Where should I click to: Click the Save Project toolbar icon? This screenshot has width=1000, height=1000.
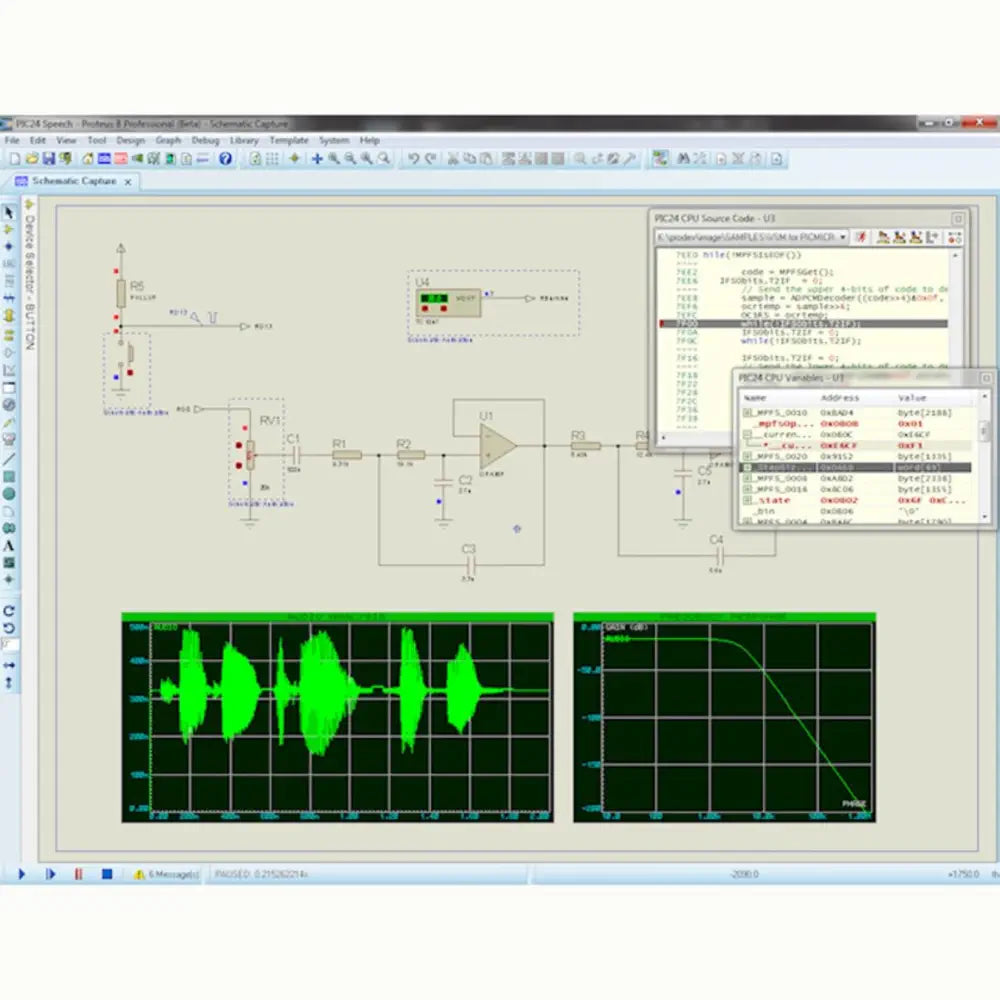pos(49,158)
